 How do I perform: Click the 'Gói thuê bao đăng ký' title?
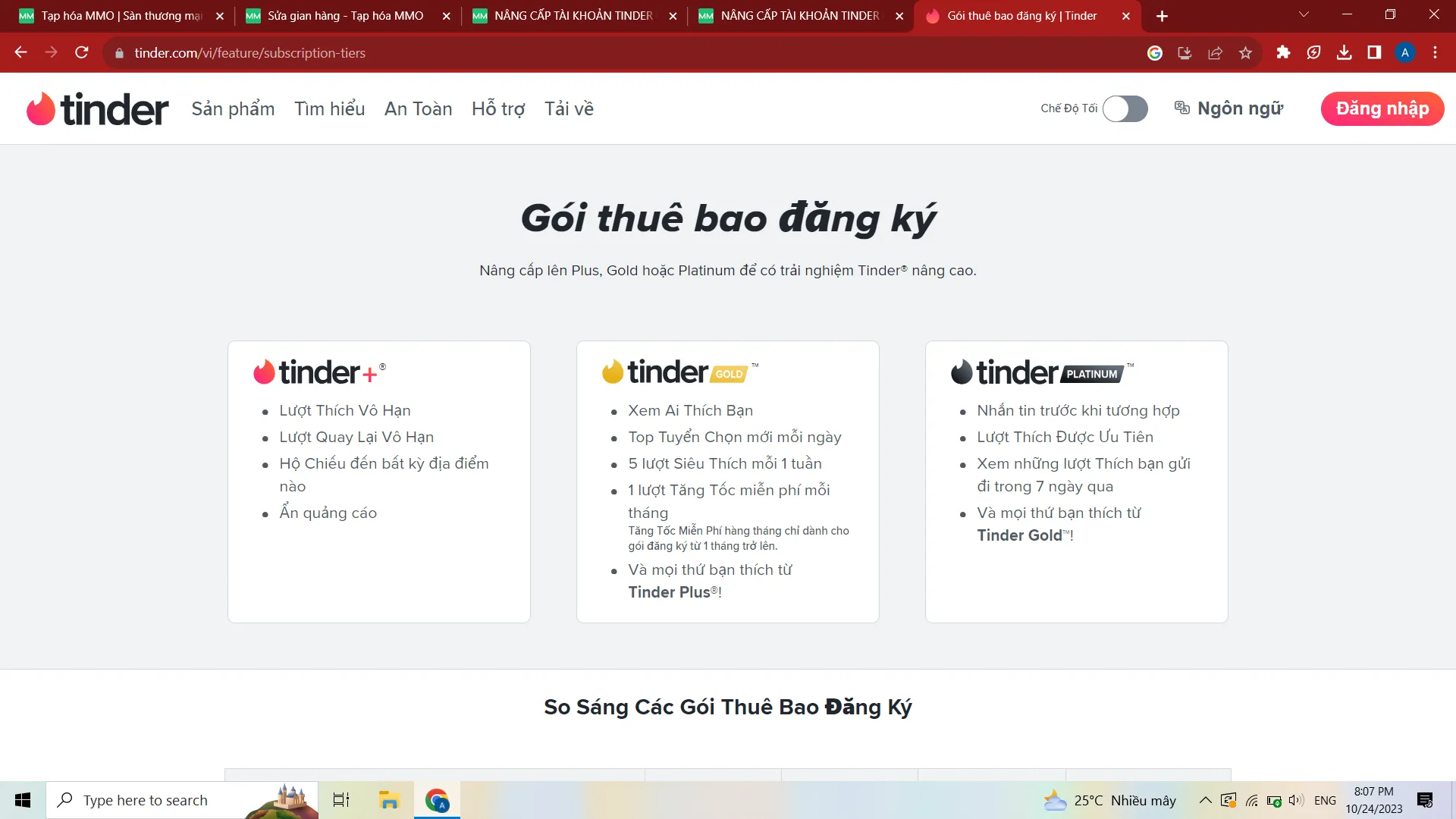[727, 218]
